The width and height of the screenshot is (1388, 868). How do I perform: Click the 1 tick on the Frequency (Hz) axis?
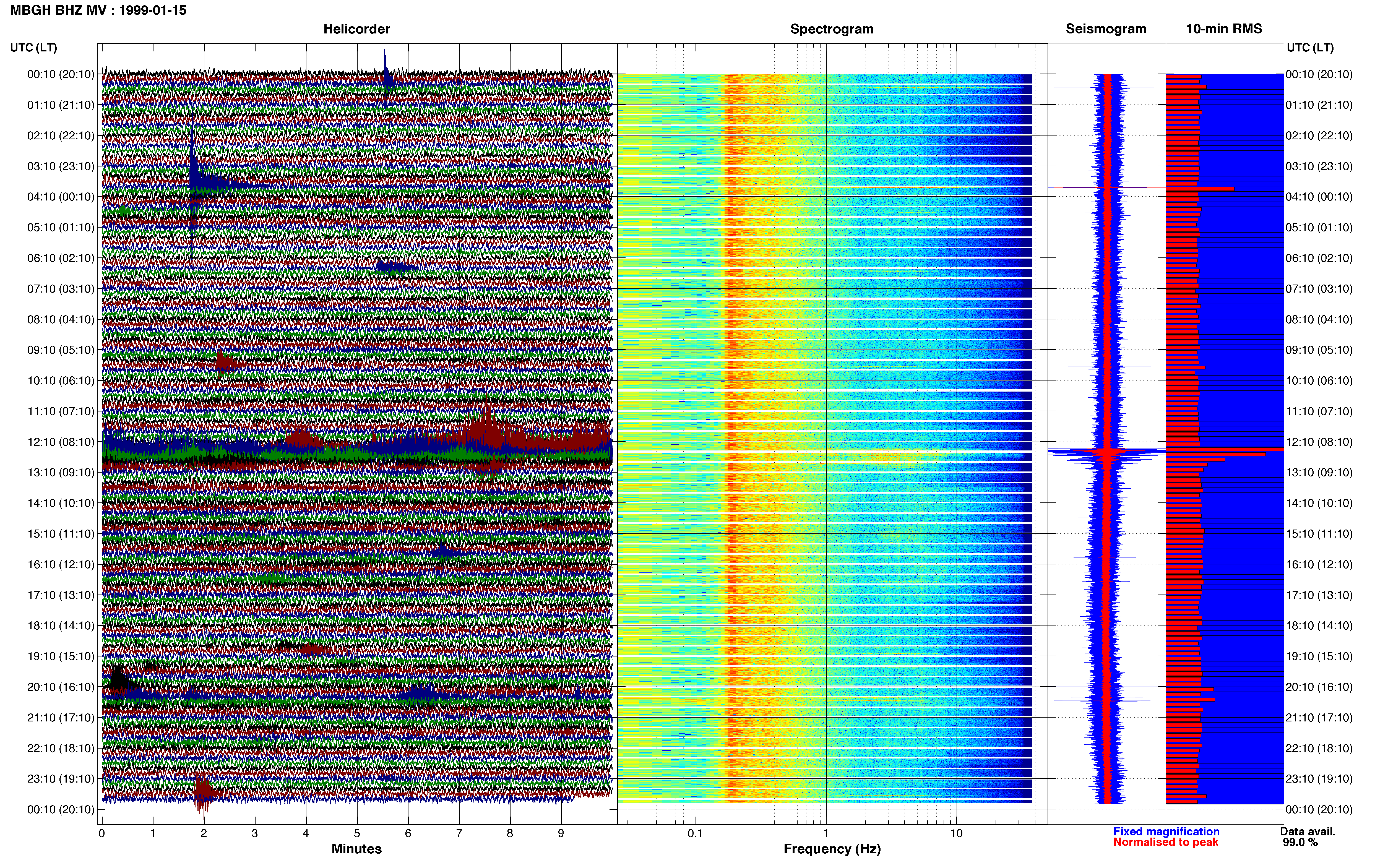pos(826,833)
